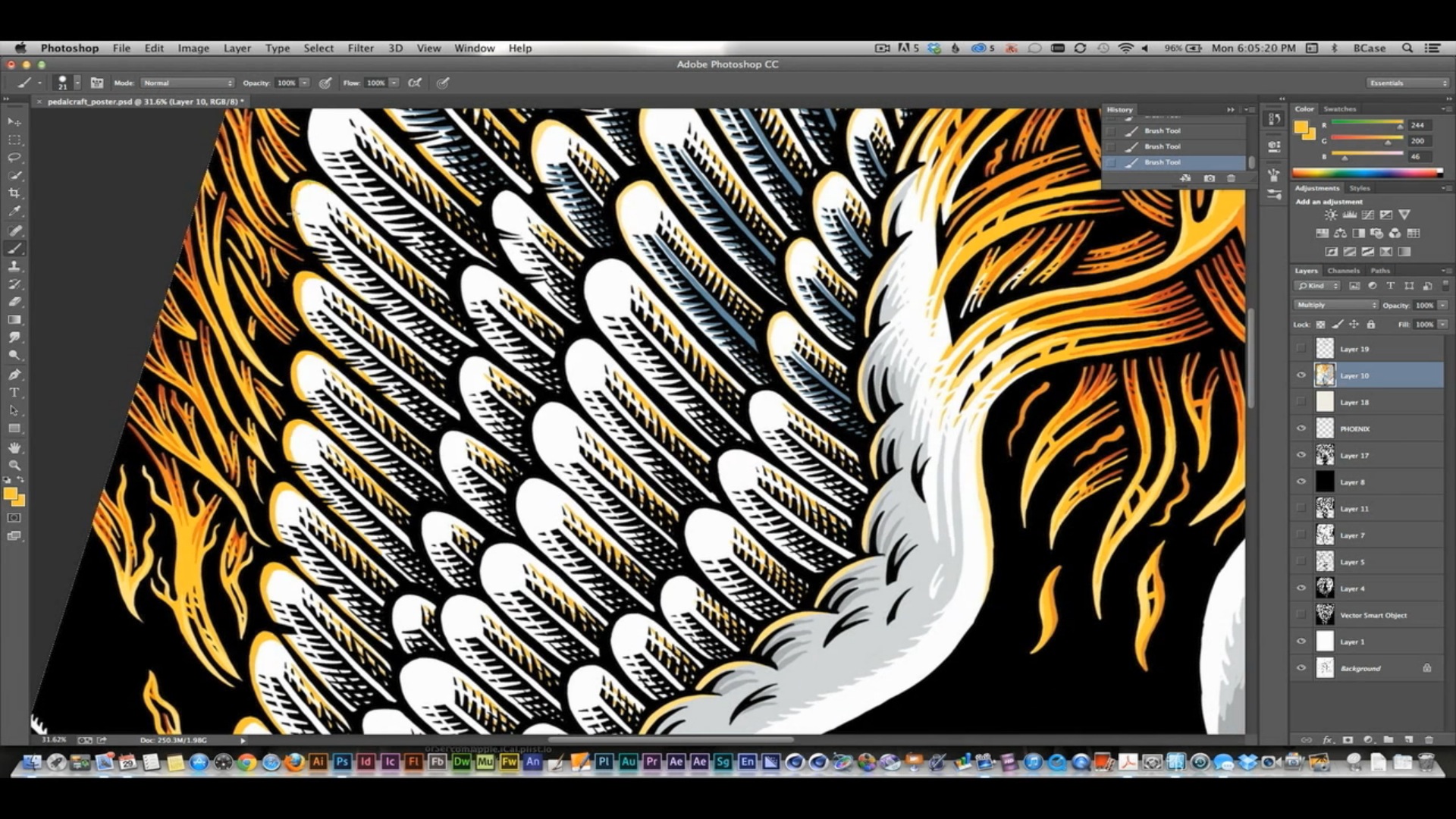Click the lock all pixels padlock icon
Viewport: 1456px width, 819px height.
click(1371, 325)
